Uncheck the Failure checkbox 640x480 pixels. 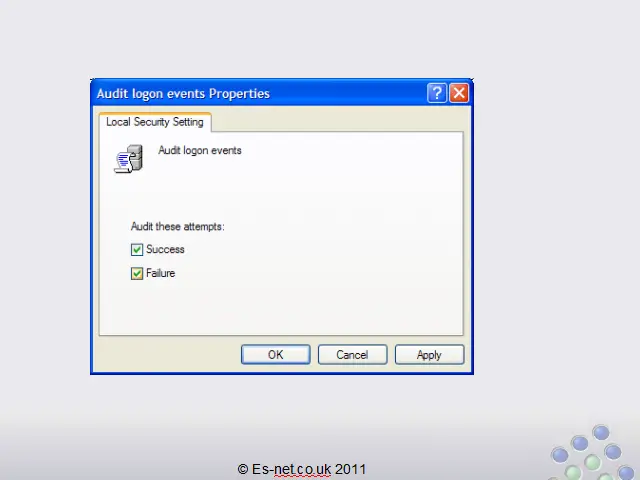(x=137, y=273)
